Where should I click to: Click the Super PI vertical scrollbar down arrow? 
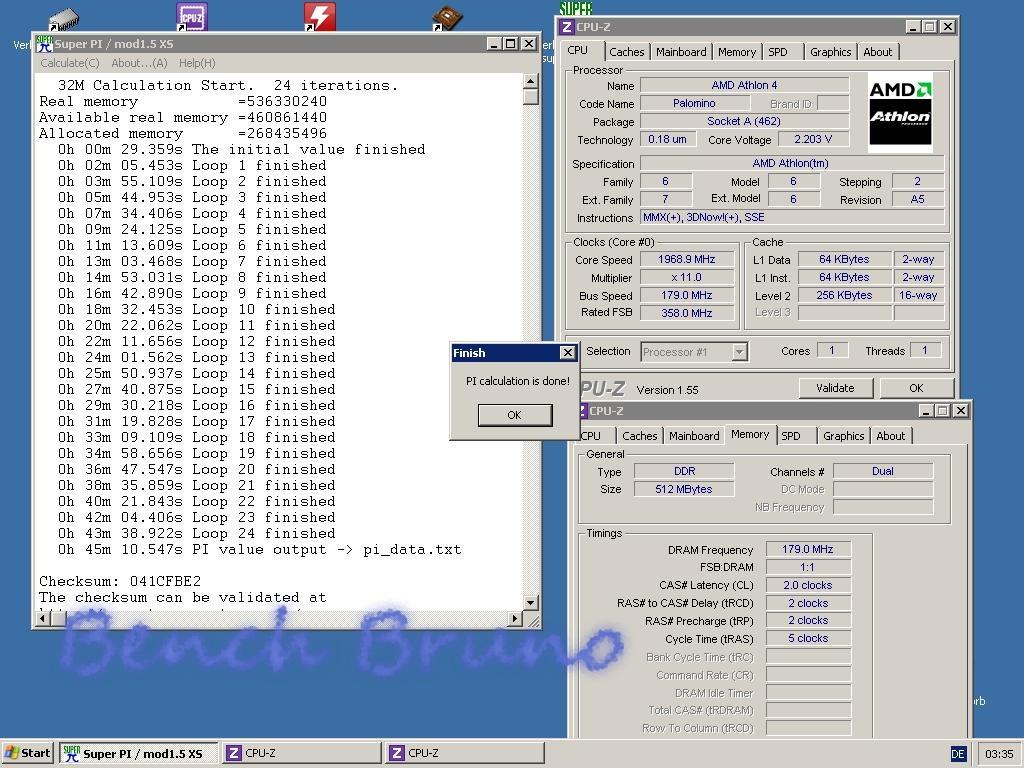point(531,602)
